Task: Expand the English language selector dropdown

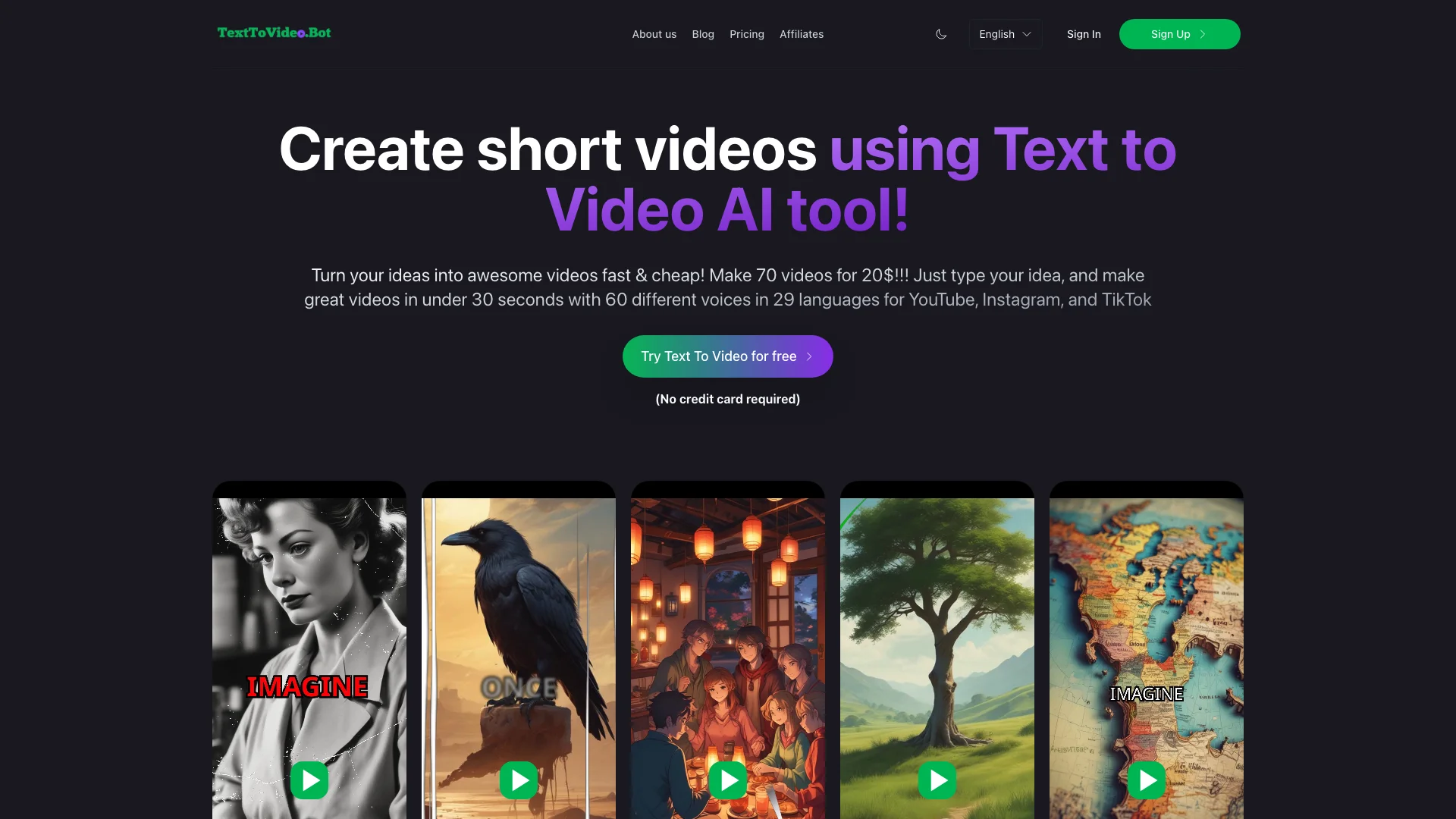Action: coord(1005,34)
